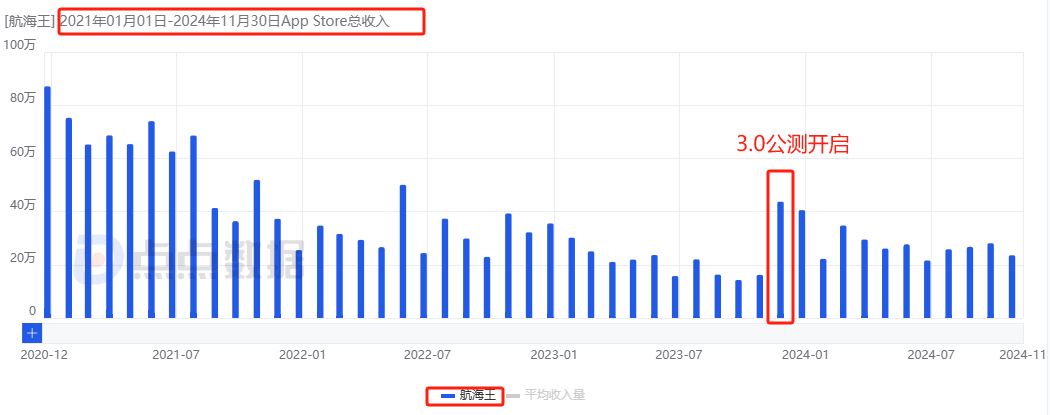Click the 60万 y-axis label
This screenshot has width=1050, height=415.
click(23, 152)
